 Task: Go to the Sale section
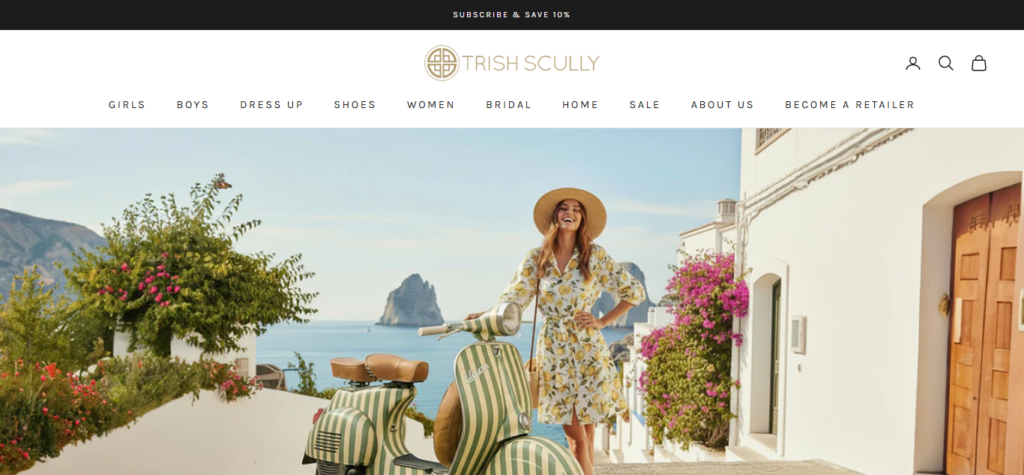645,105
